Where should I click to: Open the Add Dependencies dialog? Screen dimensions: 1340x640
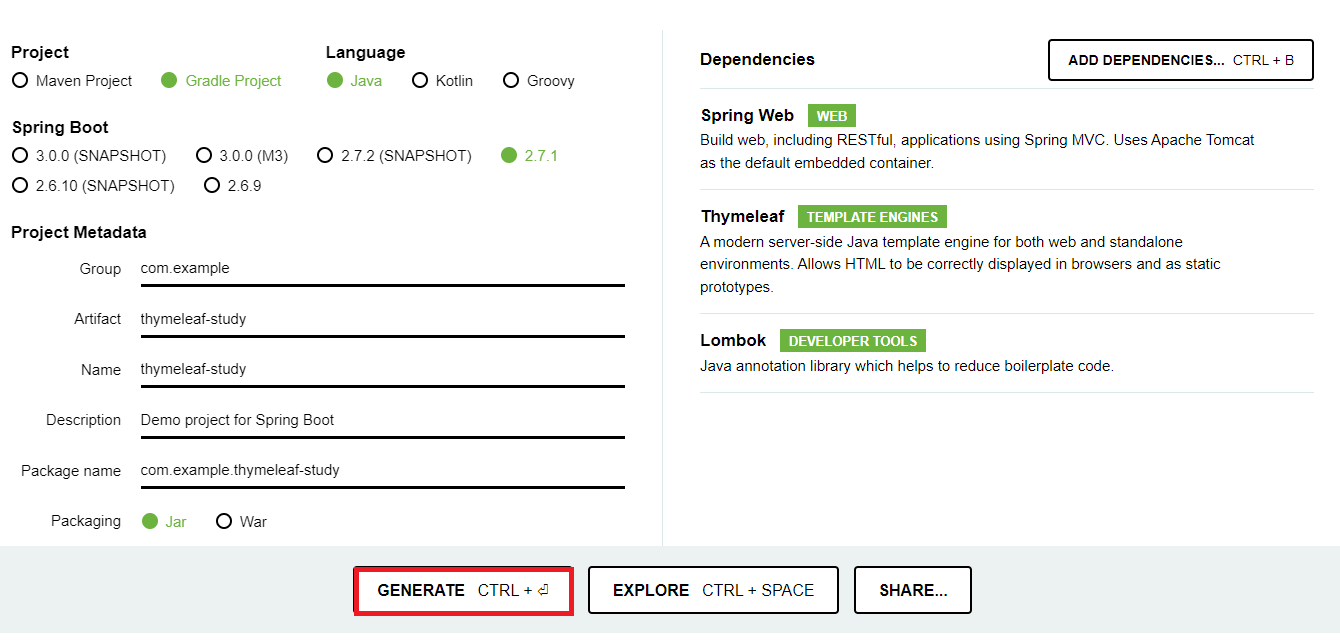[1180, 60]
